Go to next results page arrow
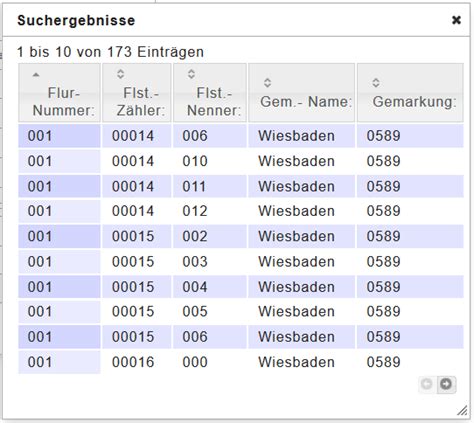 tap(446, 384)
